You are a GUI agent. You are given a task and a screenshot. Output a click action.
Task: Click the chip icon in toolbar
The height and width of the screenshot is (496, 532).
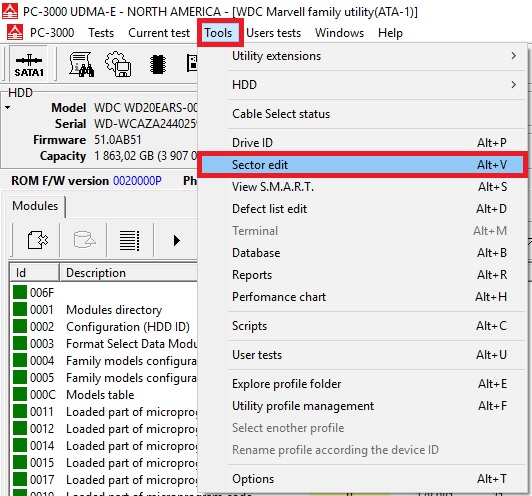click(158, 64)
